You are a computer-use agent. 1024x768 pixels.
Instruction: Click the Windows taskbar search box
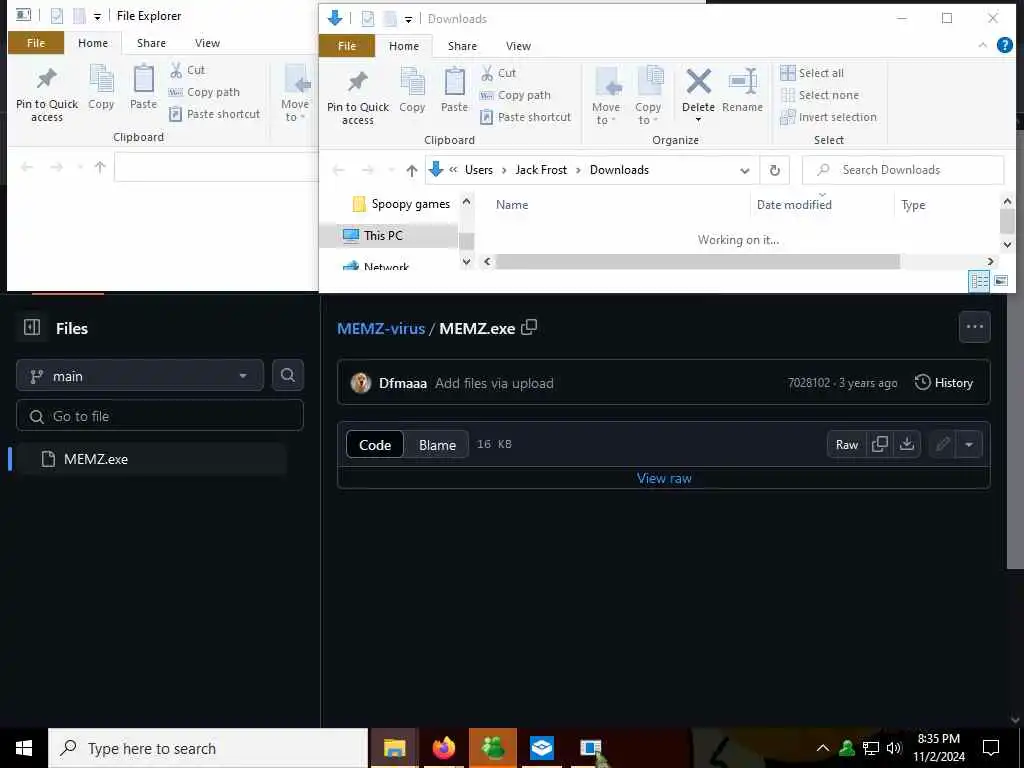208,748
